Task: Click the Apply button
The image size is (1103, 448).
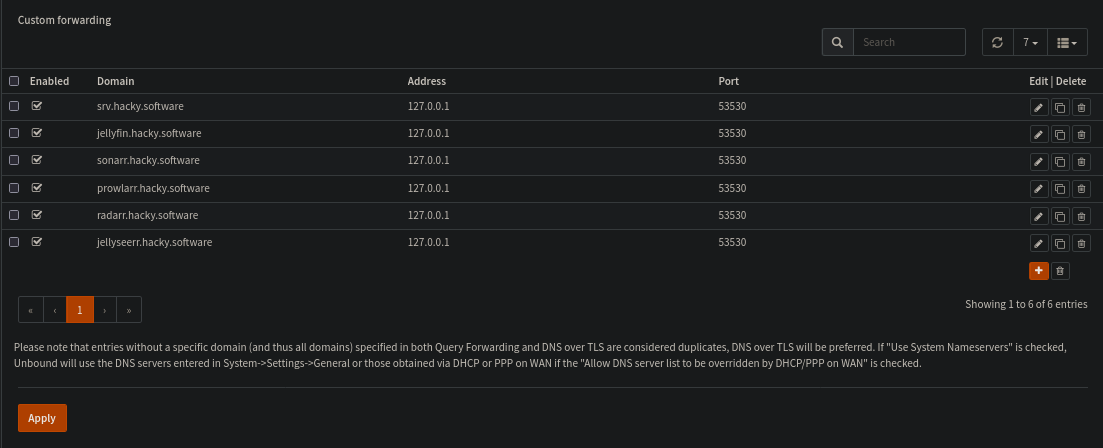Action: click(x=42, y=418)
